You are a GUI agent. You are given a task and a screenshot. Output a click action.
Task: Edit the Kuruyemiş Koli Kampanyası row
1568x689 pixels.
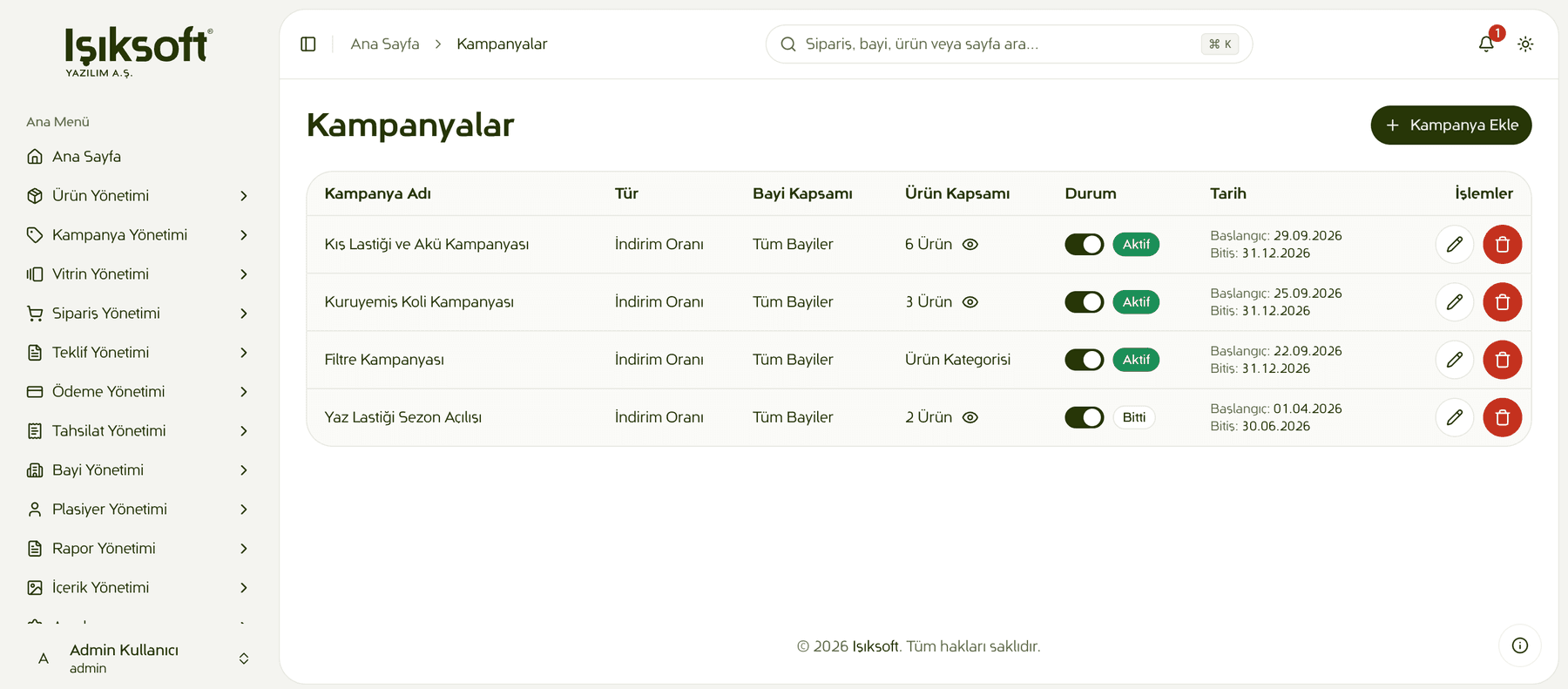tap(1455, 301)
